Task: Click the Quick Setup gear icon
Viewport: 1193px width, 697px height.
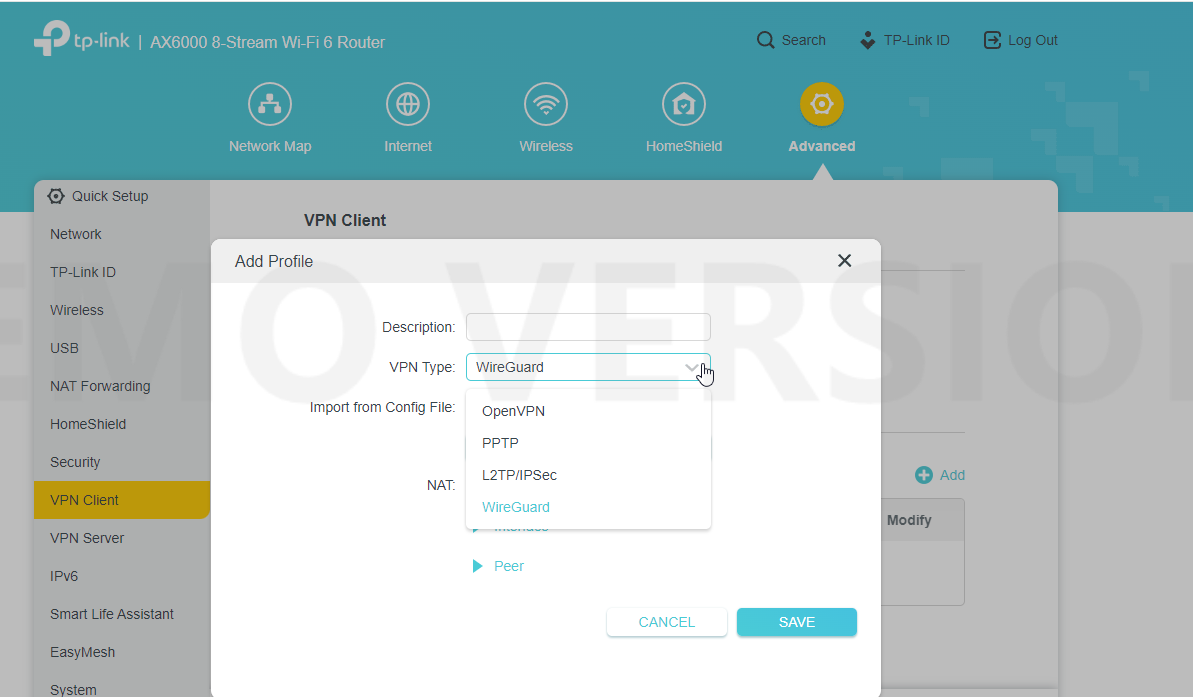Action: coord(56,196)
